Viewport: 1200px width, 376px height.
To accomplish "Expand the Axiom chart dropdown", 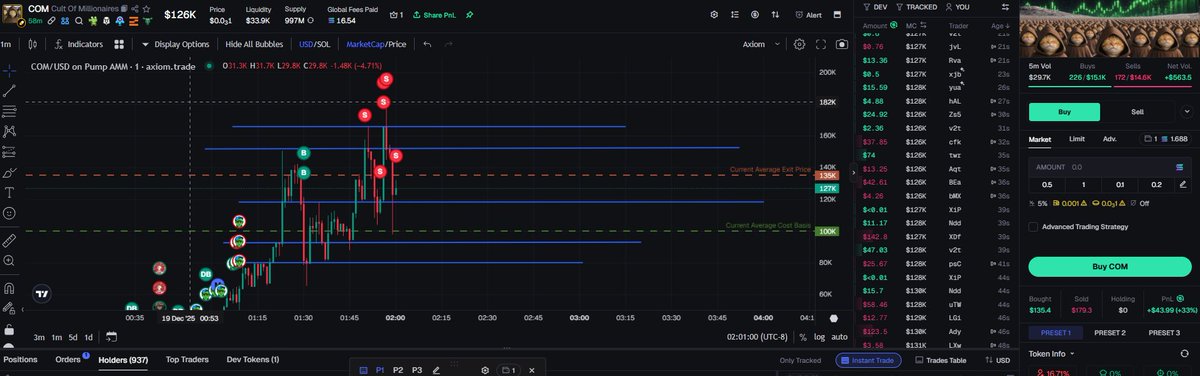I will pos(761,44).
